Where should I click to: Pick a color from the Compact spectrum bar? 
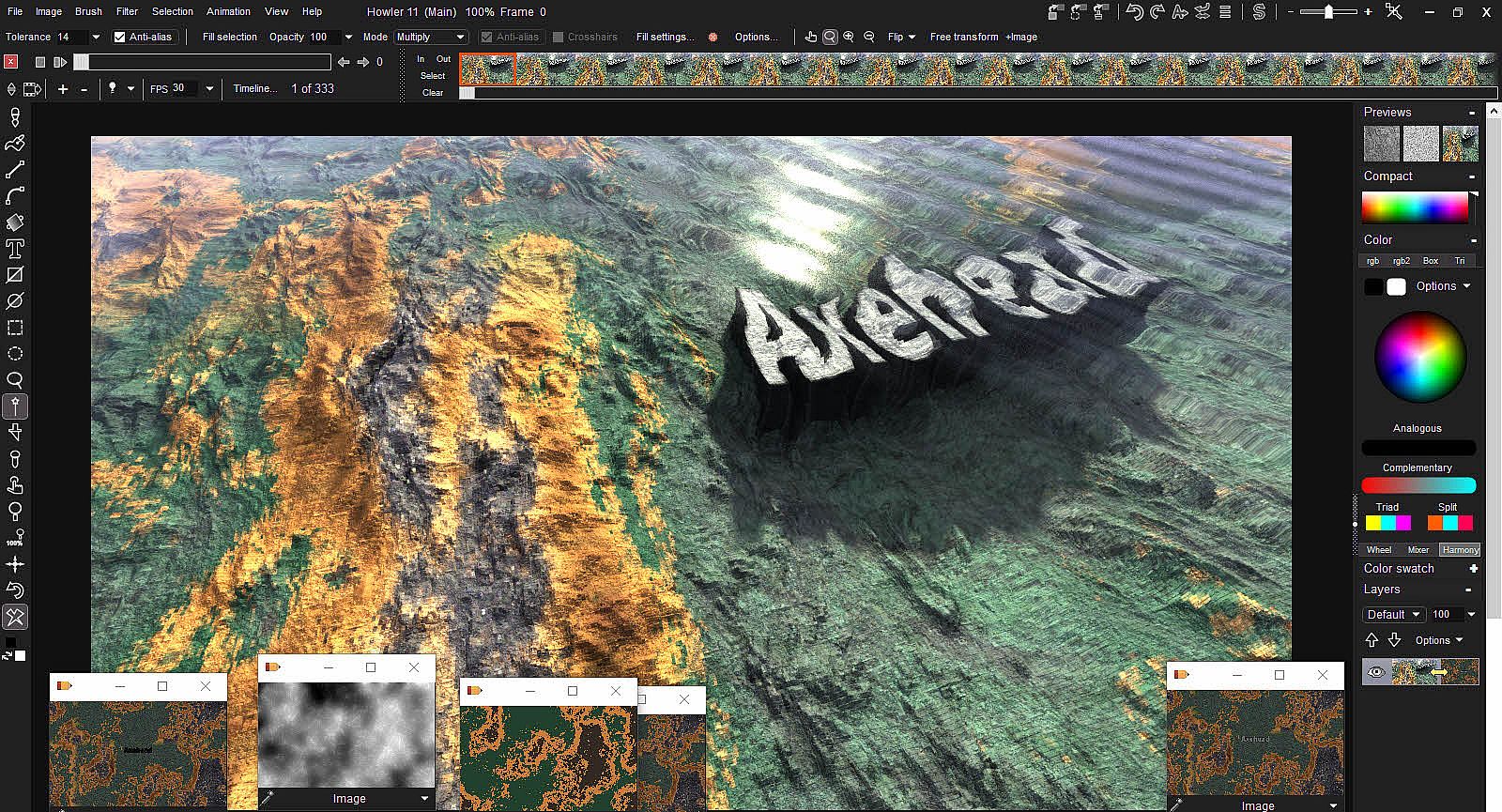tap(1415, 207)
